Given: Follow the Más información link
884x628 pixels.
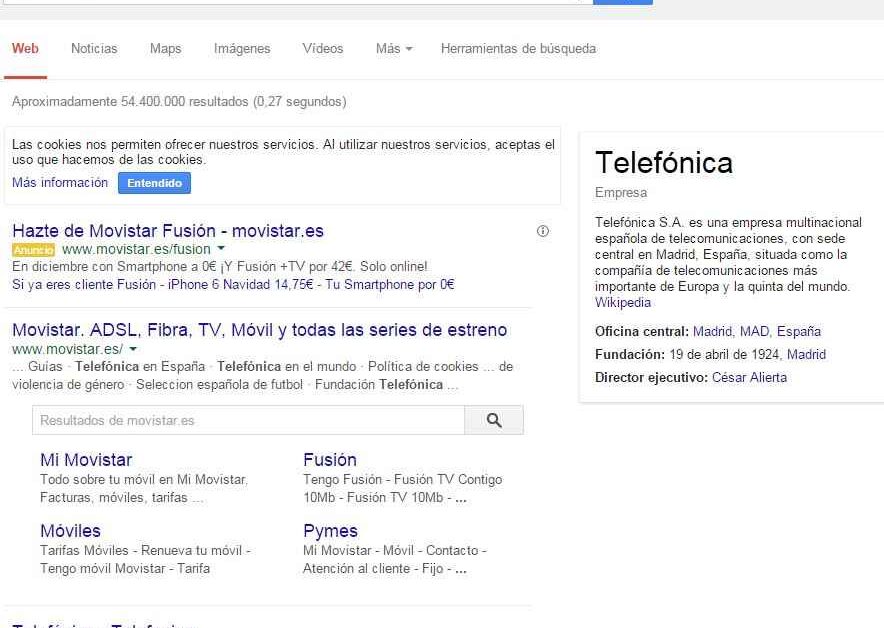Looking at the screenshot, I should 60,183.
